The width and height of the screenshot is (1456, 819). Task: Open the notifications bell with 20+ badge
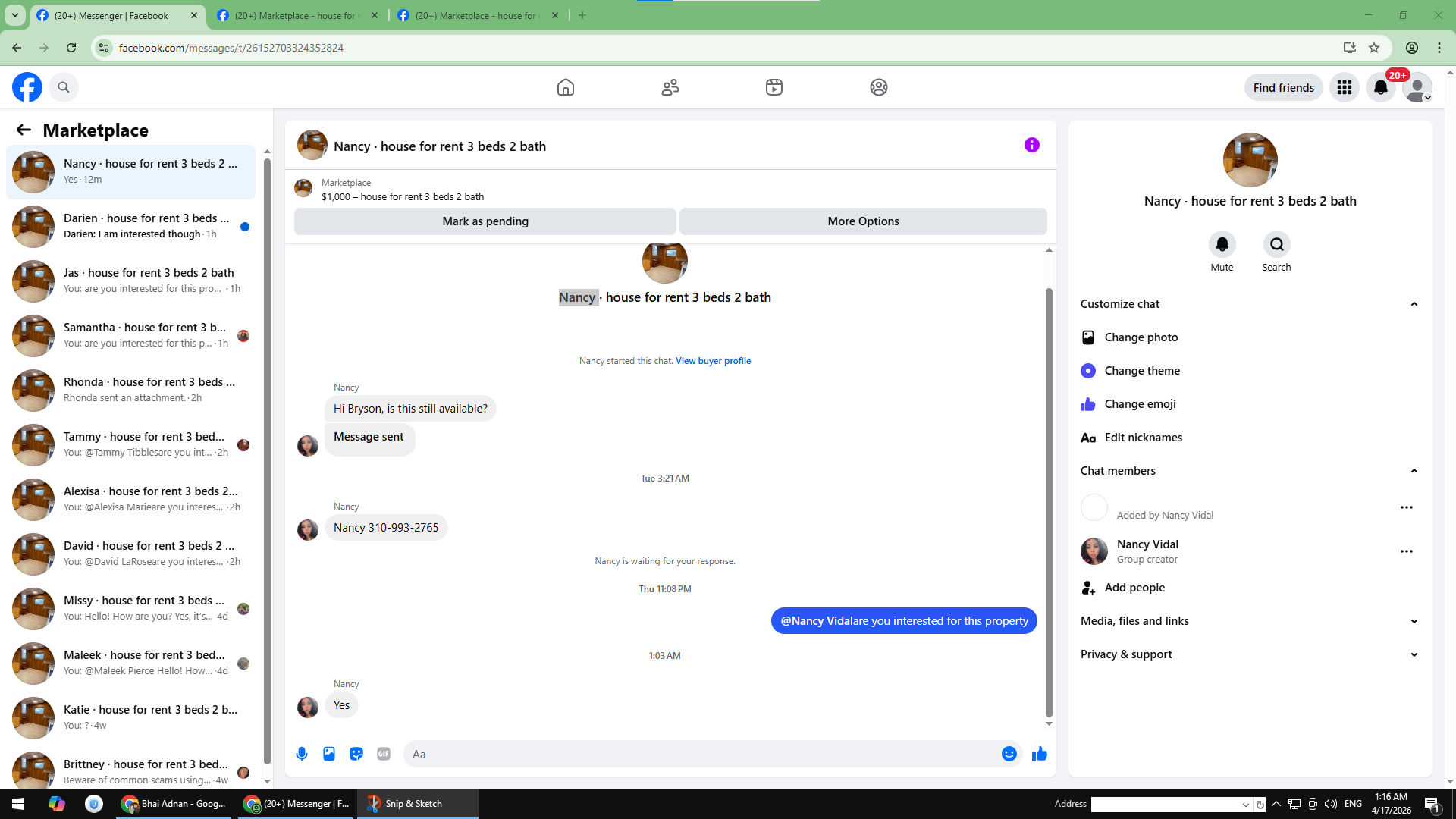click(1381, 87)
